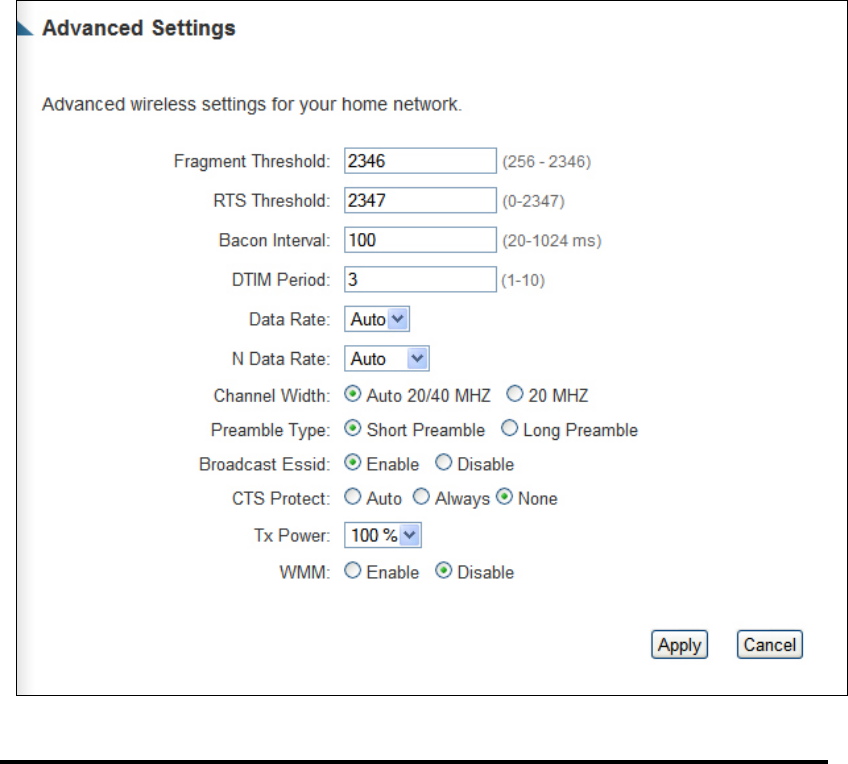Viewport: 848px width, 764px height.
Task: Click the DTIM Period input field
Action: 420,279
